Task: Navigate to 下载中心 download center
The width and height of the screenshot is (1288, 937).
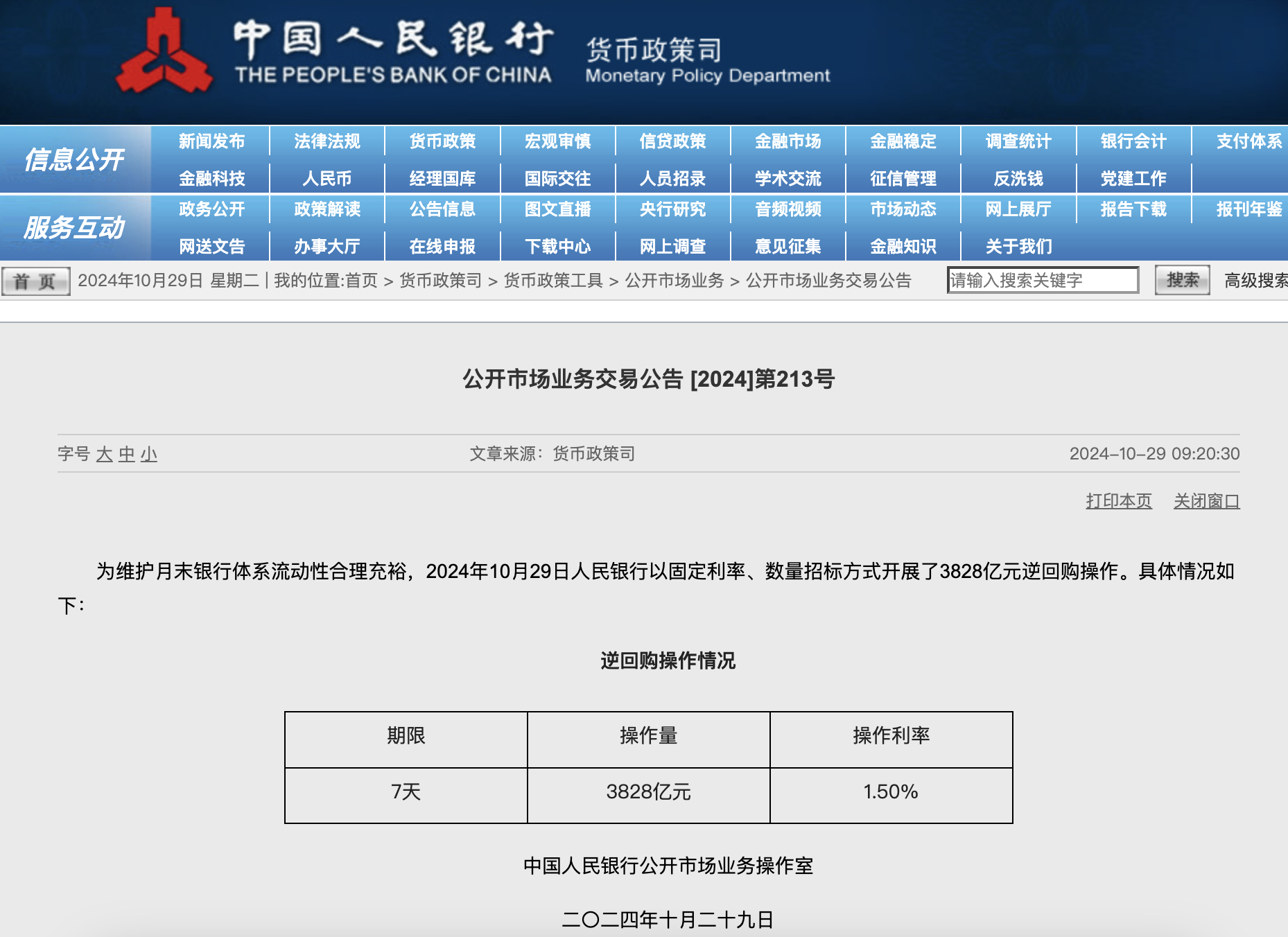Action: (557, 246)
